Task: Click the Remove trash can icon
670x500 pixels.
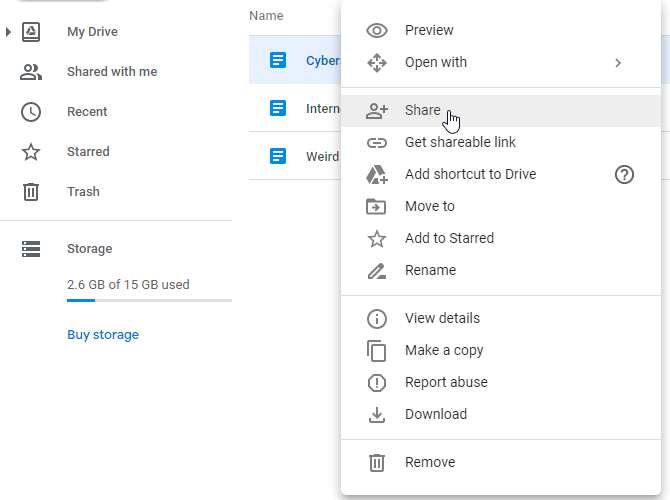Action: pyautogui.click(x=377, y=462)
